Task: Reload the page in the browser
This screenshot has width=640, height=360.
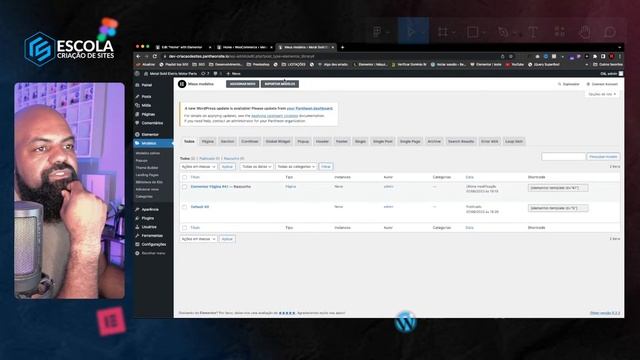Action: [x=155, y=56]
